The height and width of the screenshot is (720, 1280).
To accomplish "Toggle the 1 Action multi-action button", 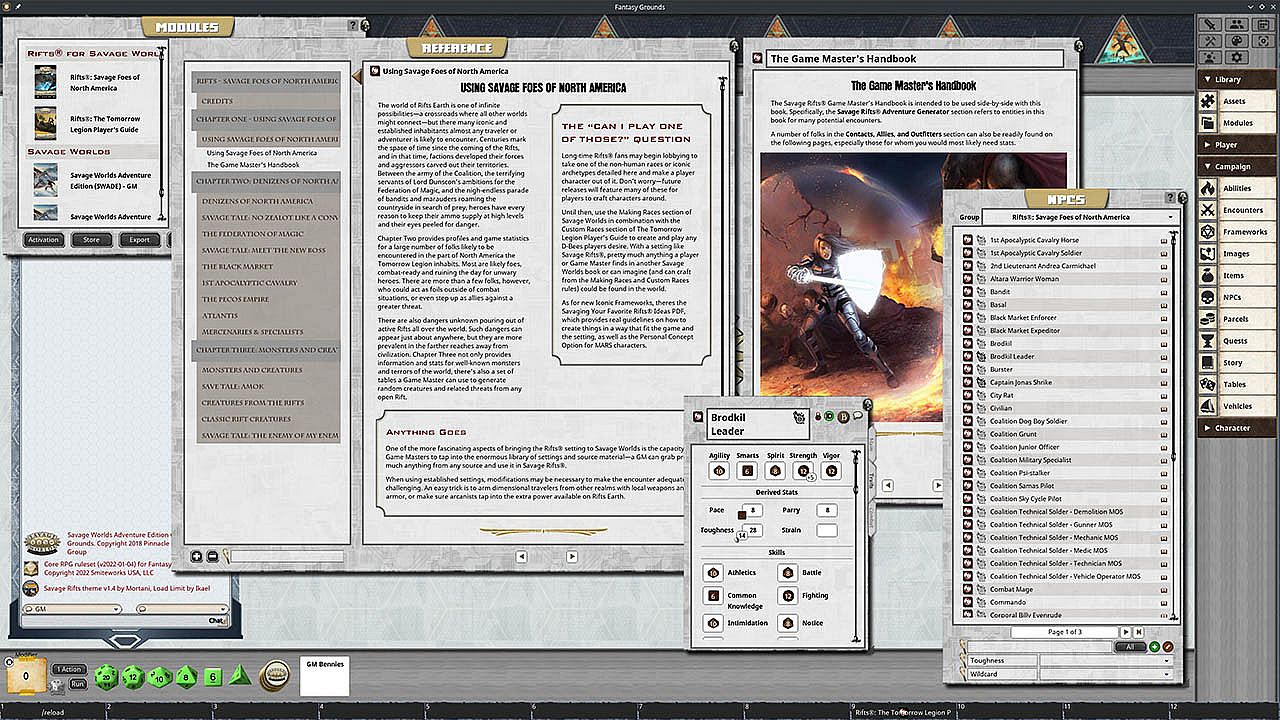I will pos(69,669).
